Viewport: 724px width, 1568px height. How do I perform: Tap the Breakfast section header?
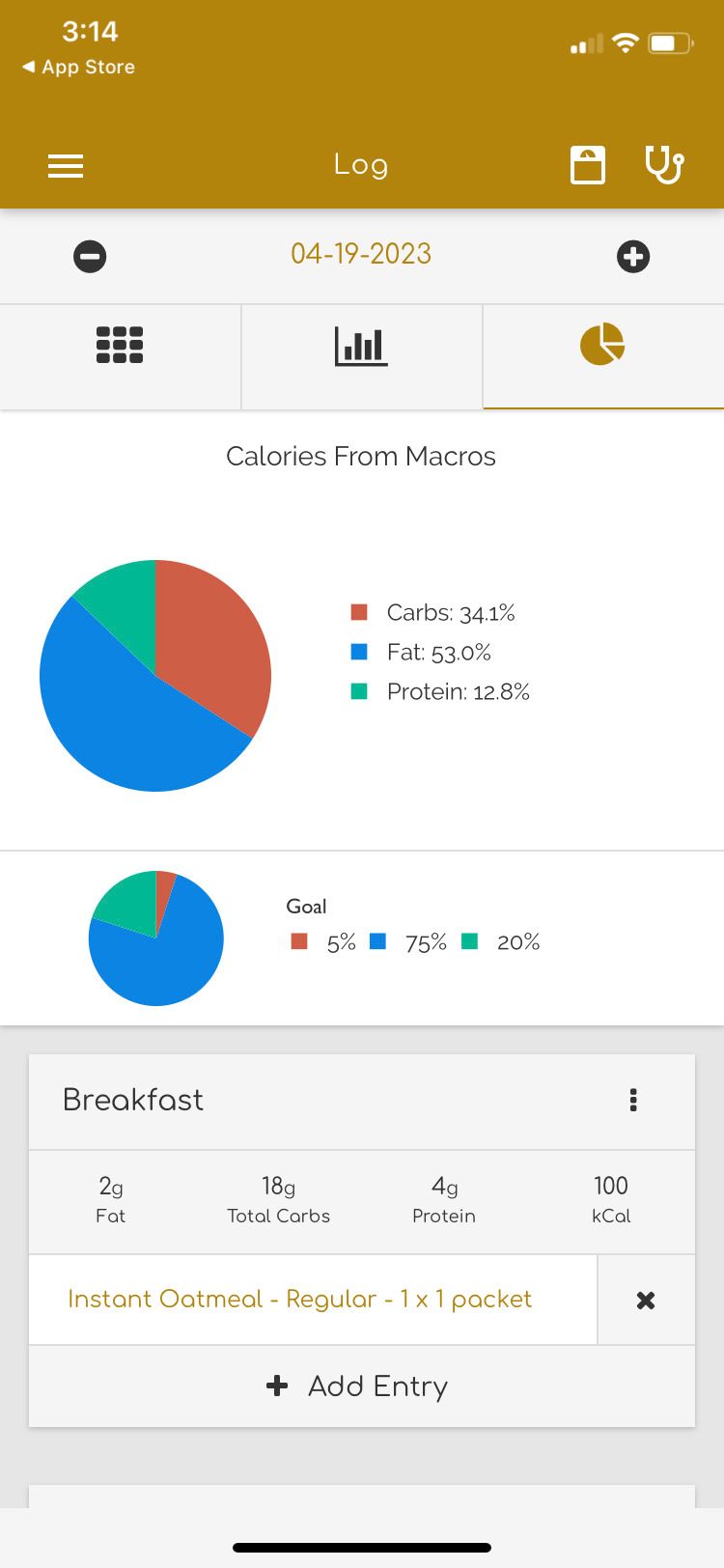point(133,1100)
